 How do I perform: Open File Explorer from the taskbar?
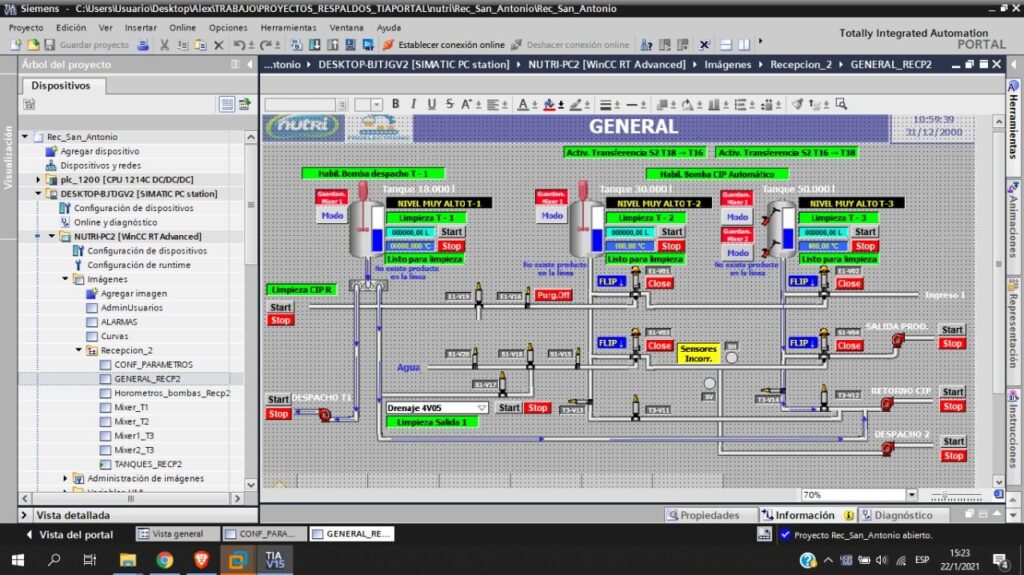coord(128,560)
